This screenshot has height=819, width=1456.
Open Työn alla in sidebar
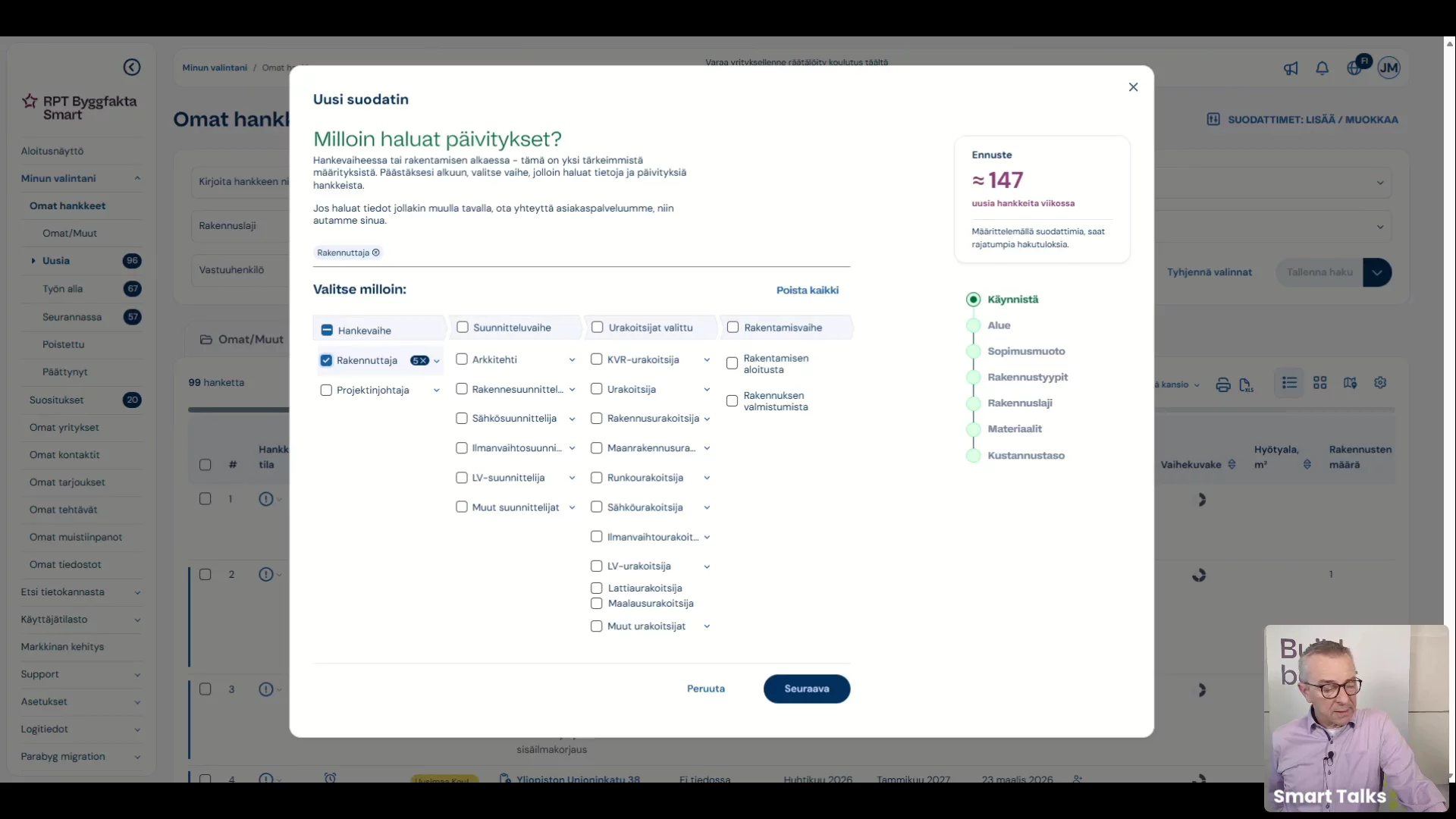pyautogui.click(x=63, y=289)
